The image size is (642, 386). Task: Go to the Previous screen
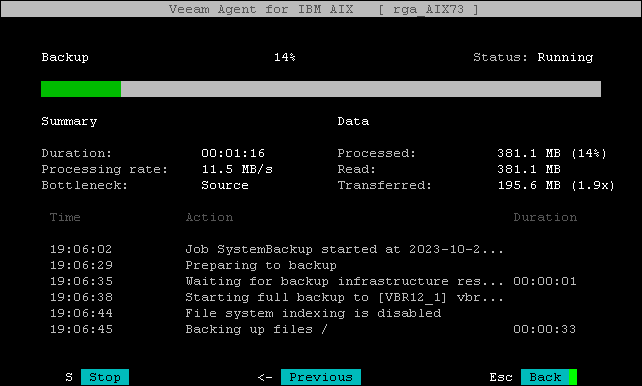click(321, 377)
